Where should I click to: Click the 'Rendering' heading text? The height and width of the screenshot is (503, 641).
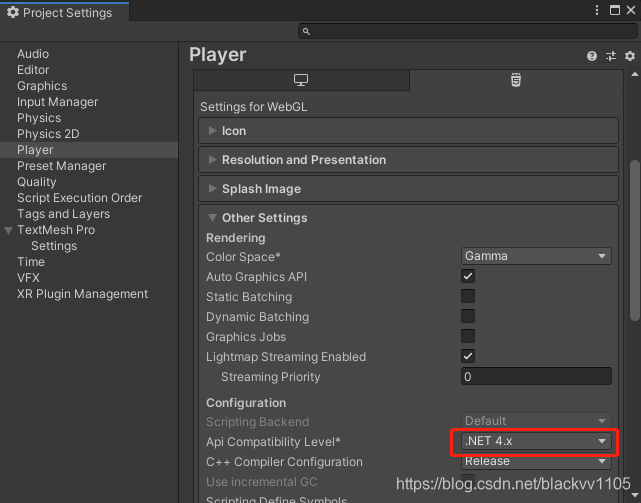235,238
